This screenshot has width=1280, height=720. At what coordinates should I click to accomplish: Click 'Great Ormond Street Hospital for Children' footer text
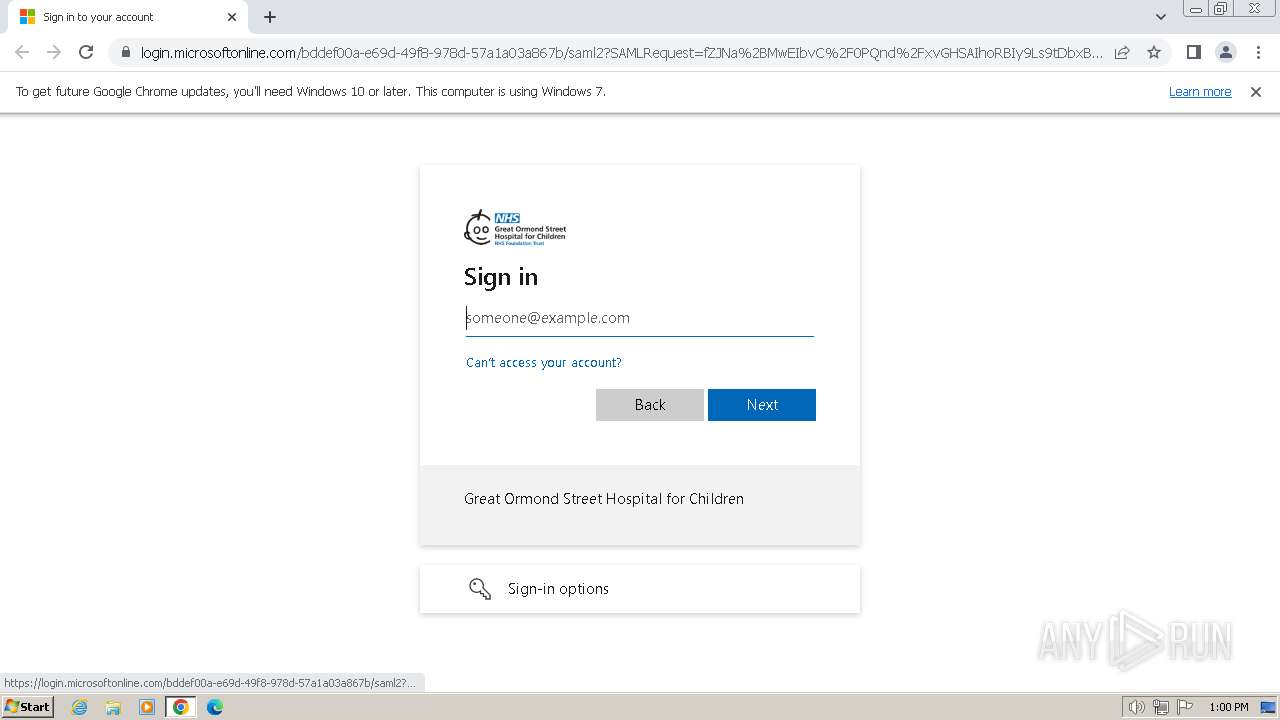(x=604, y=499)
